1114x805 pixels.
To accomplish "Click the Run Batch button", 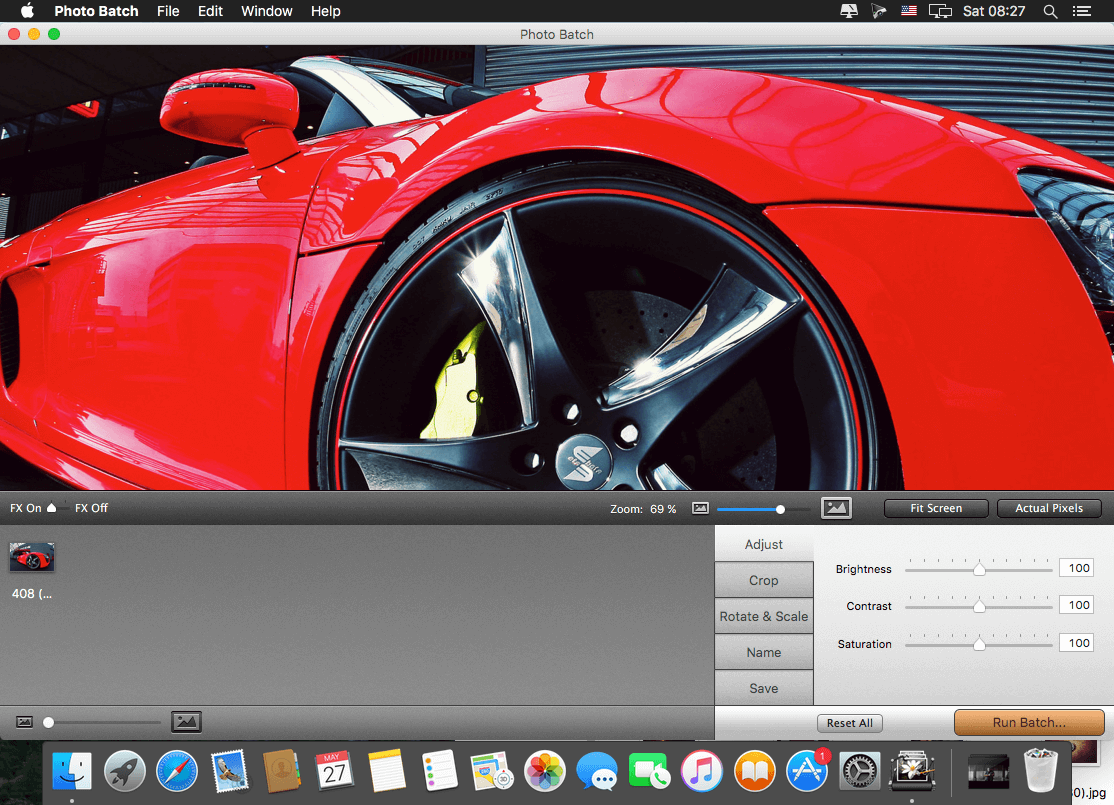I will [1029, 723].
